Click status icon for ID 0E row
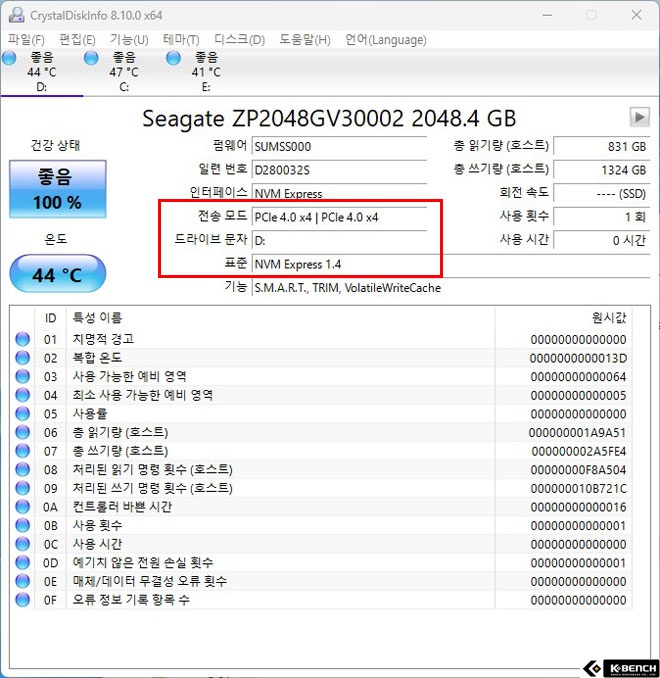The width and height of the screenshot is (660, 678). 22,581
